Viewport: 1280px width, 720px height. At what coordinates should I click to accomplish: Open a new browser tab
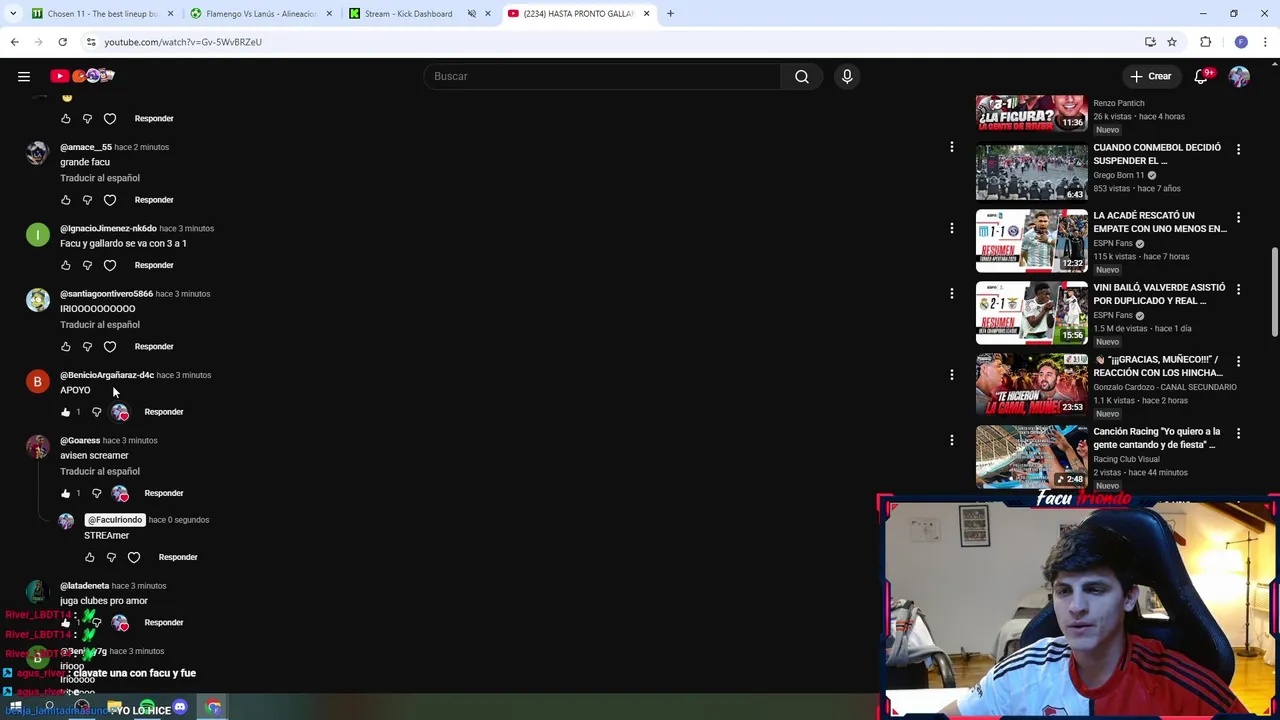click(670, 14)
